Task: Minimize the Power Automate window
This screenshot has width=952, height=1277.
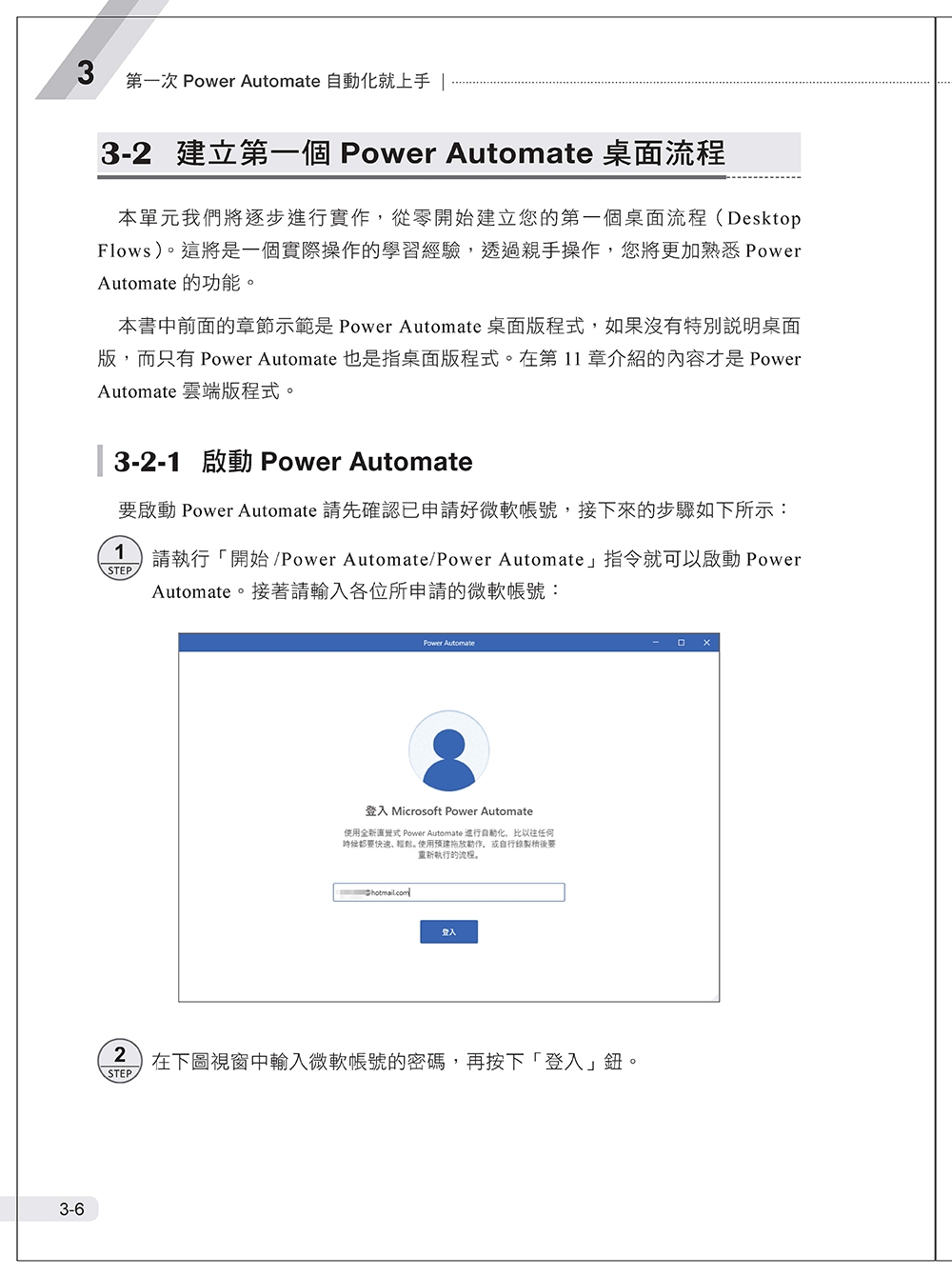Action: pyautogui.click(x=655, y=643)
